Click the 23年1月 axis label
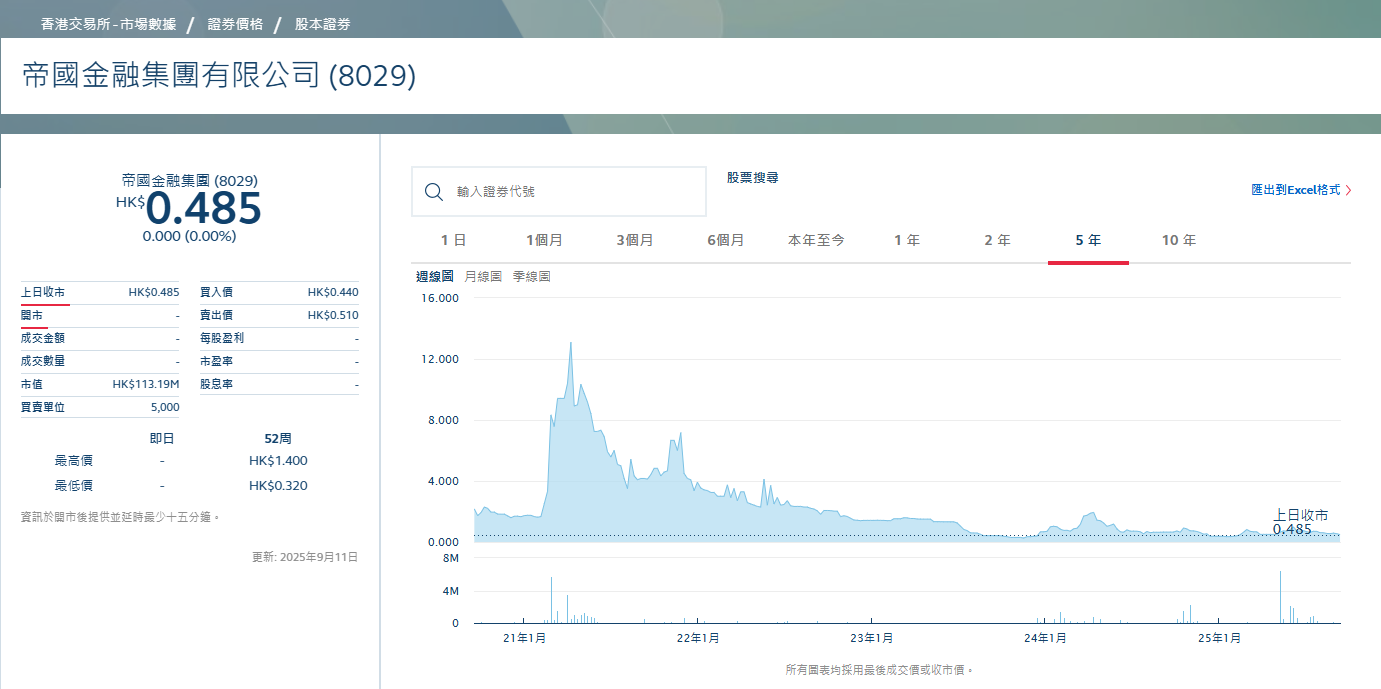The height and width of the screenshot is (689, 1381). (x=871, y=638)
